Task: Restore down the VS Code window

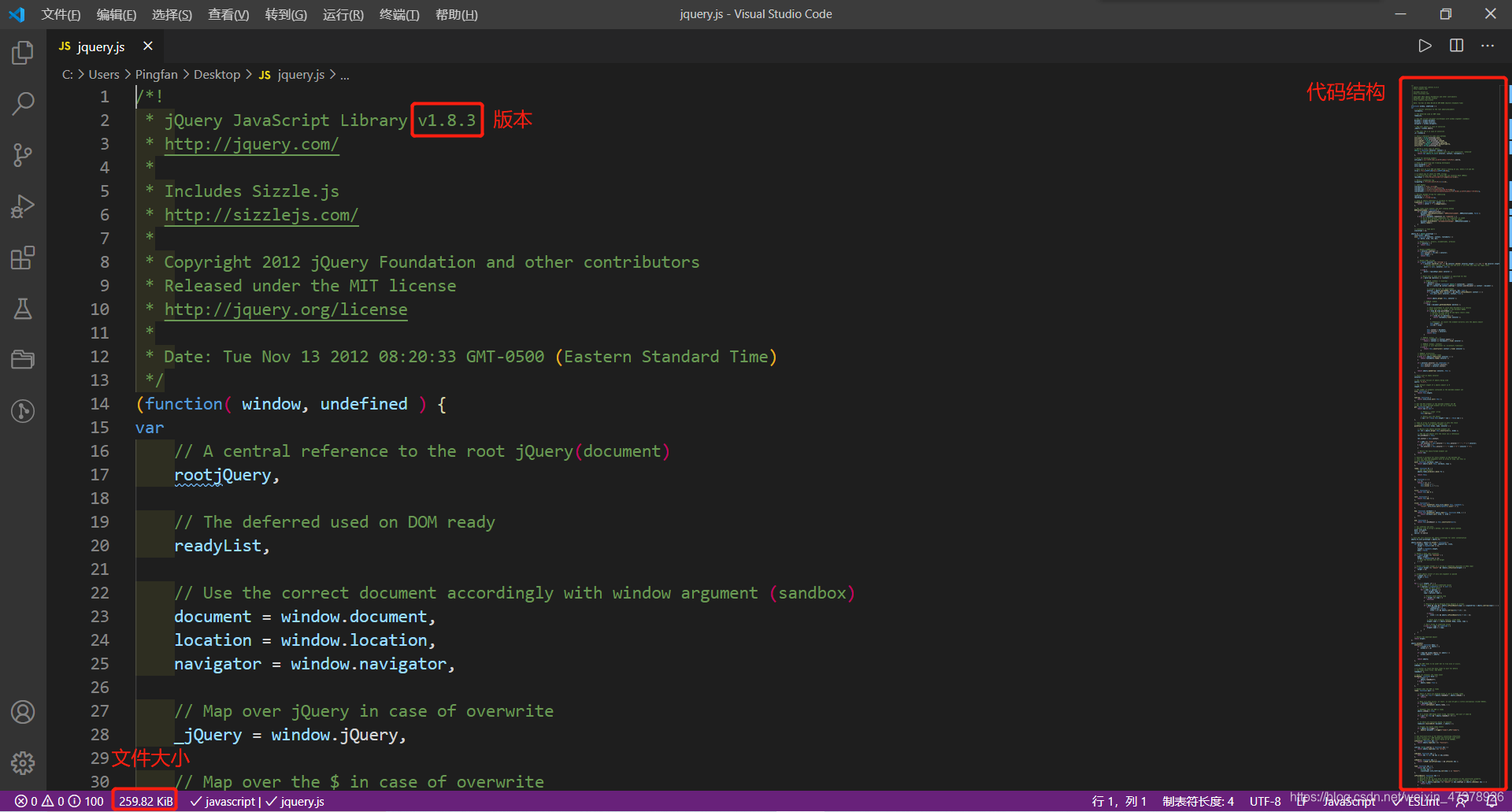Action: click(x=1445, y=14)
